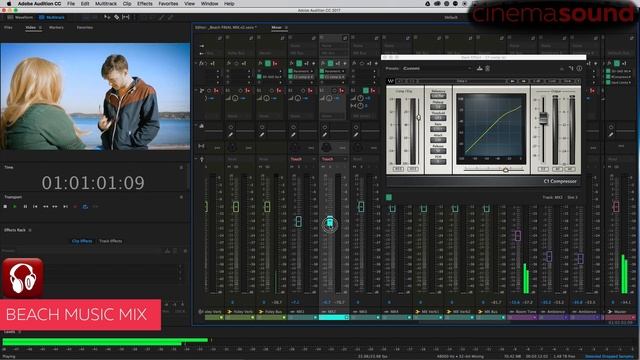Click the Rewind transport button

45,207
